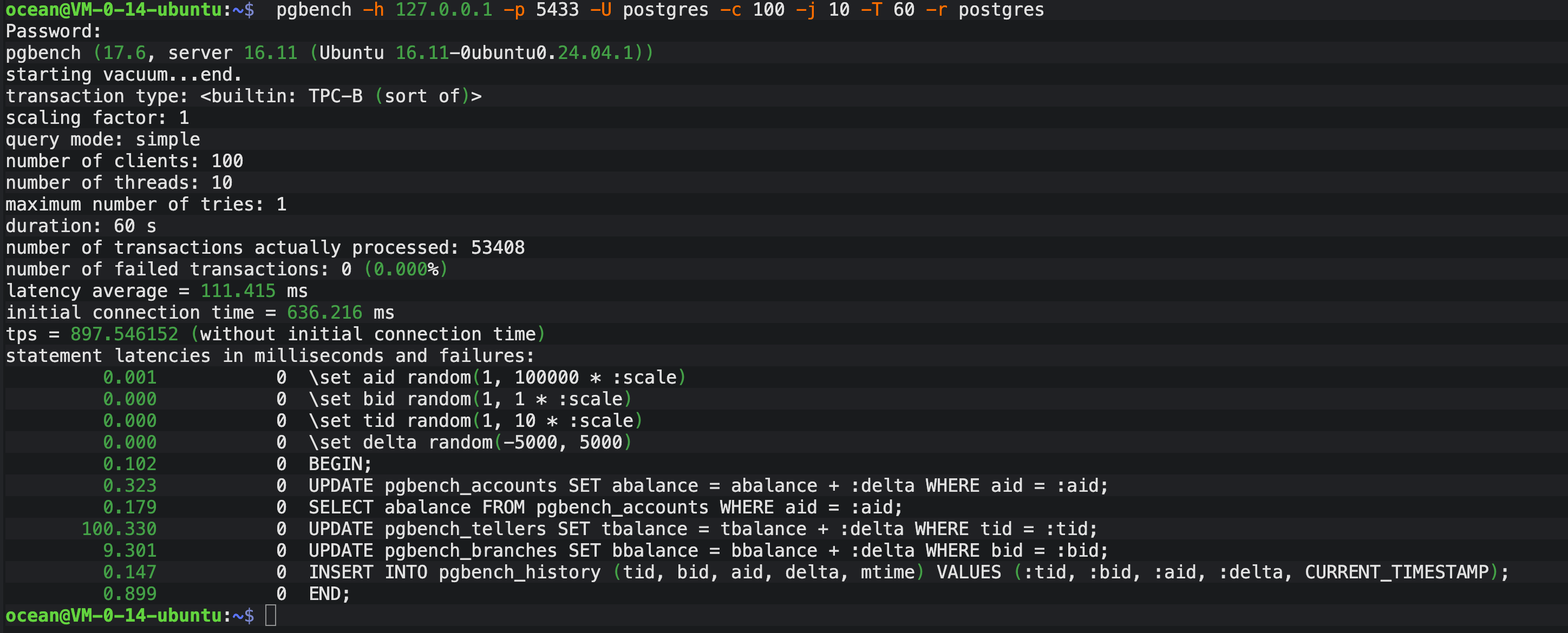This screenshot has width=1568, height=633.
Task: Click the port number 5433 in command
Action: click(557, 10)
